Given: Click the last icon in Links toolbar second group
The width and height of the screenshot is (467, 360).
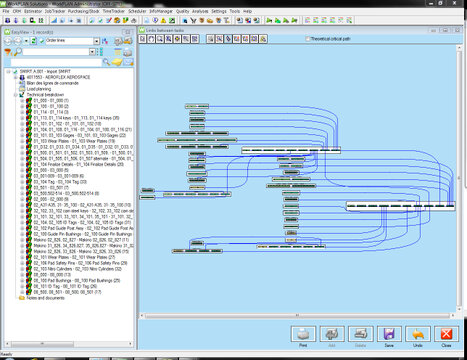Looking at the screenshot, I should click(263, 39).
